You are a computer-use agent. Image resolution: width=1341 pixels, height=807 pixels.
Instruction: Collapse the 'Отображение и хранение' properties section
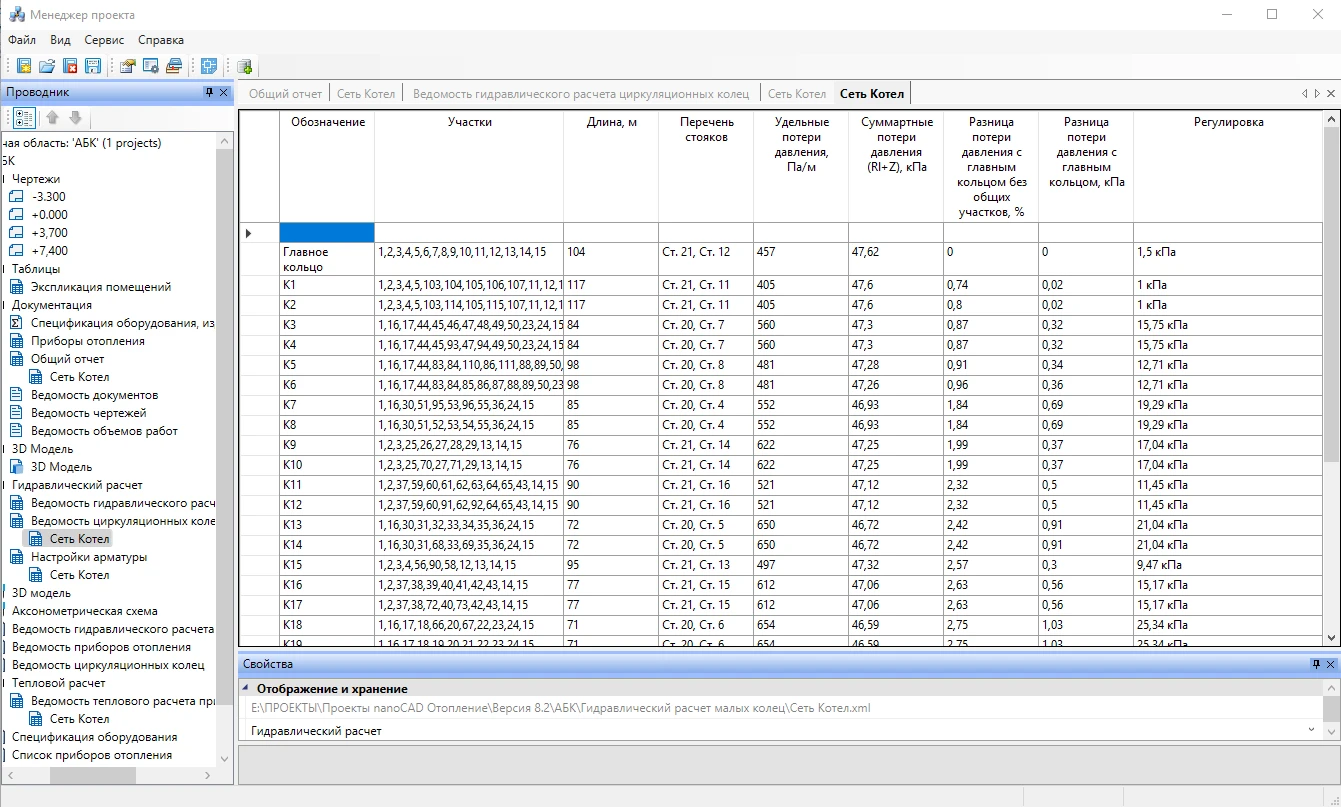point(246,689)
